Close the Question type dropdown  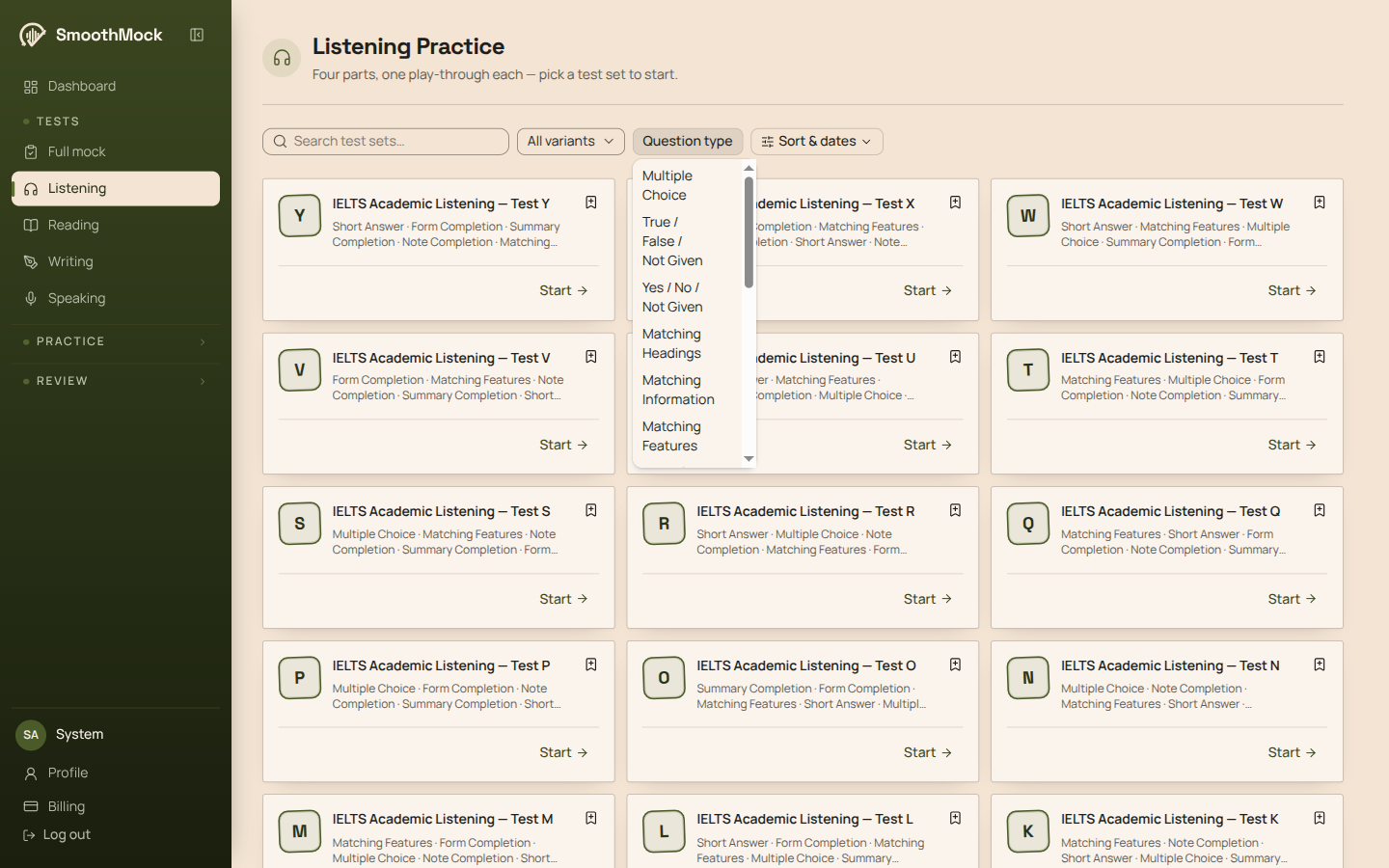(x=688, y=142)
